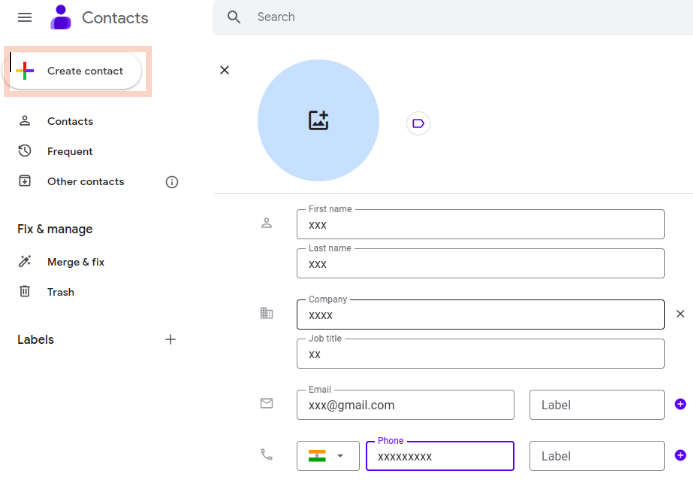Viewport: 693px width, 485px height.
Task: Remove the Company field
Action: coord(680,314)
